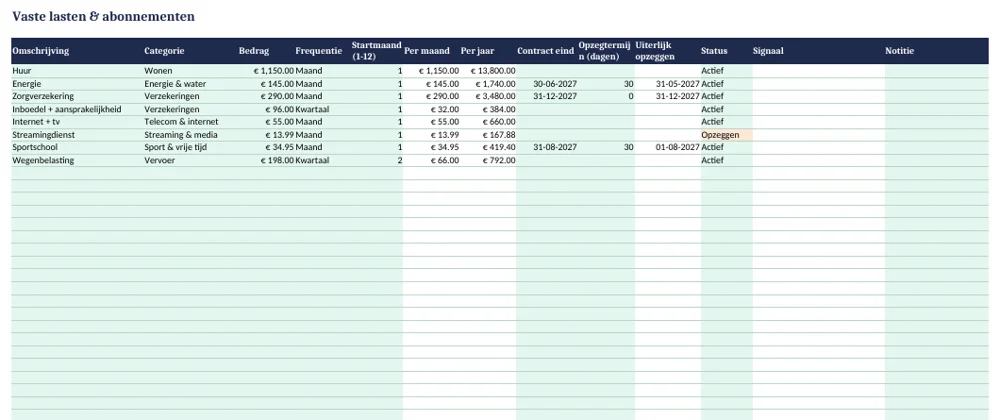
Task: Select the Opzegtermijn 30 cell for Energie
Action: click(606, 83)
